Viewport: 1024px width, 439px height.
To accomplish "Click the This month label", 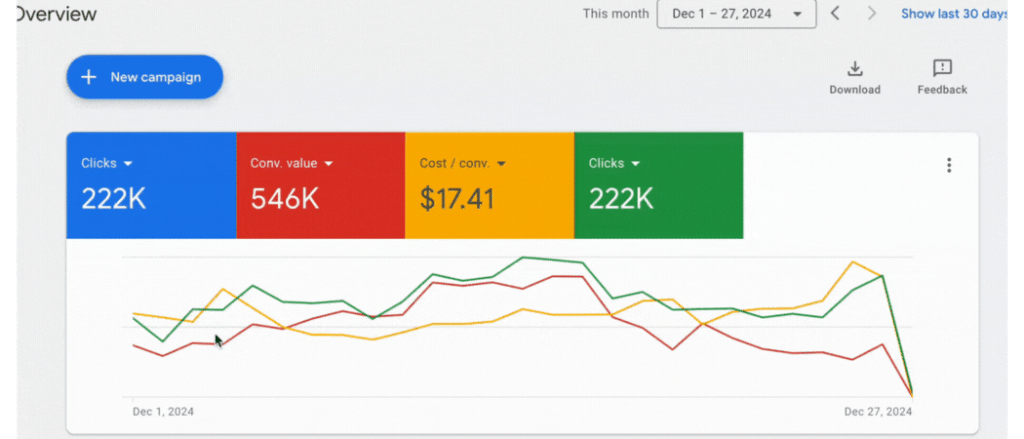I will [x=614, y=14].
